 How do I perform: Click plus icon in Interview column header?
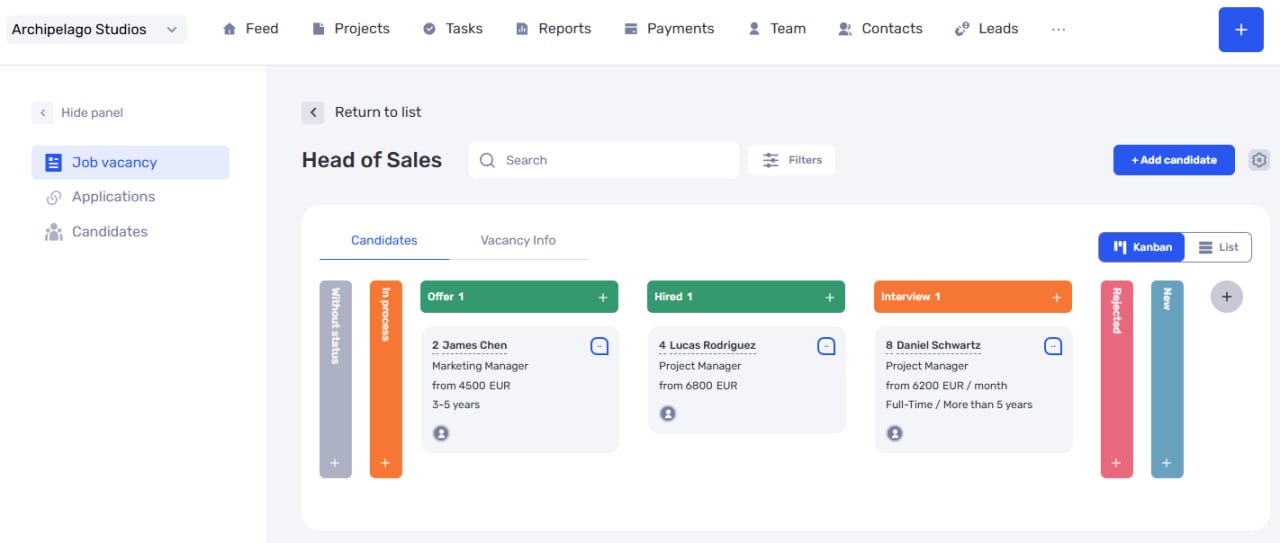tap(1056, 297)
